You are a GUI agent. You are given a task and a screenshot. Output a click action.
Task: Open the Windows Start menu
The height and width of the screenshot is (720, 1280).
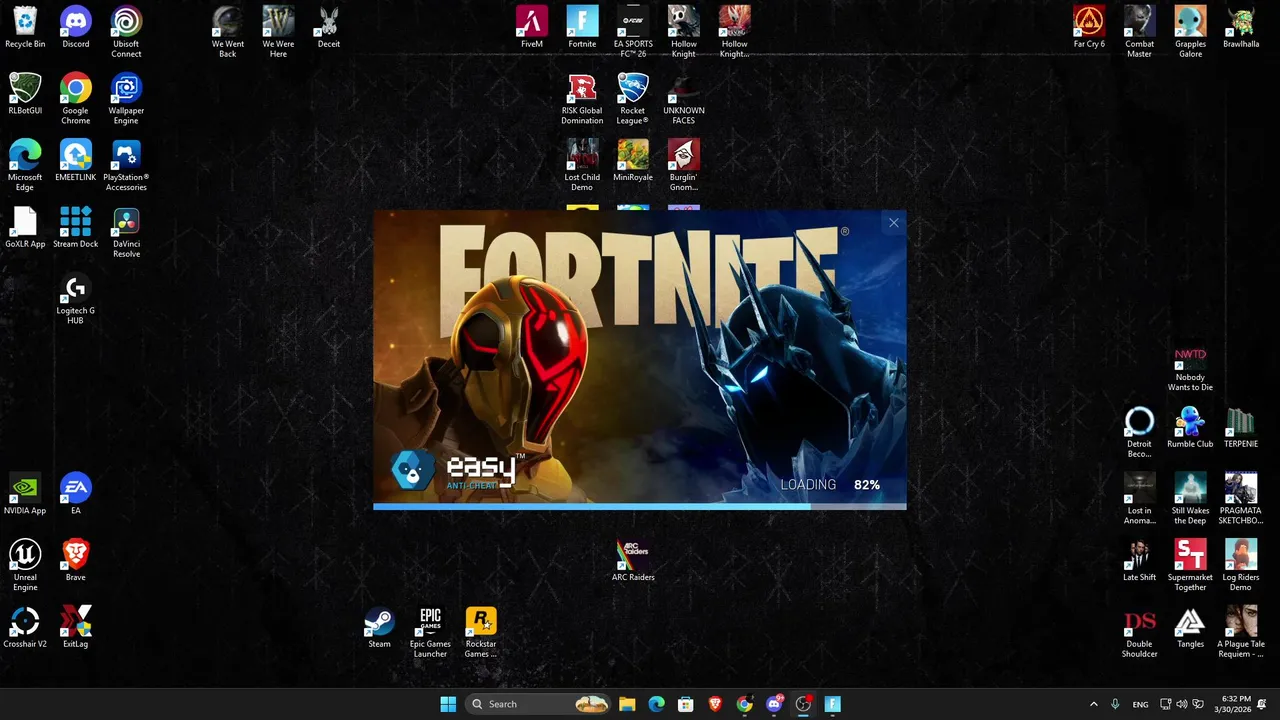(x=448, y=704)
